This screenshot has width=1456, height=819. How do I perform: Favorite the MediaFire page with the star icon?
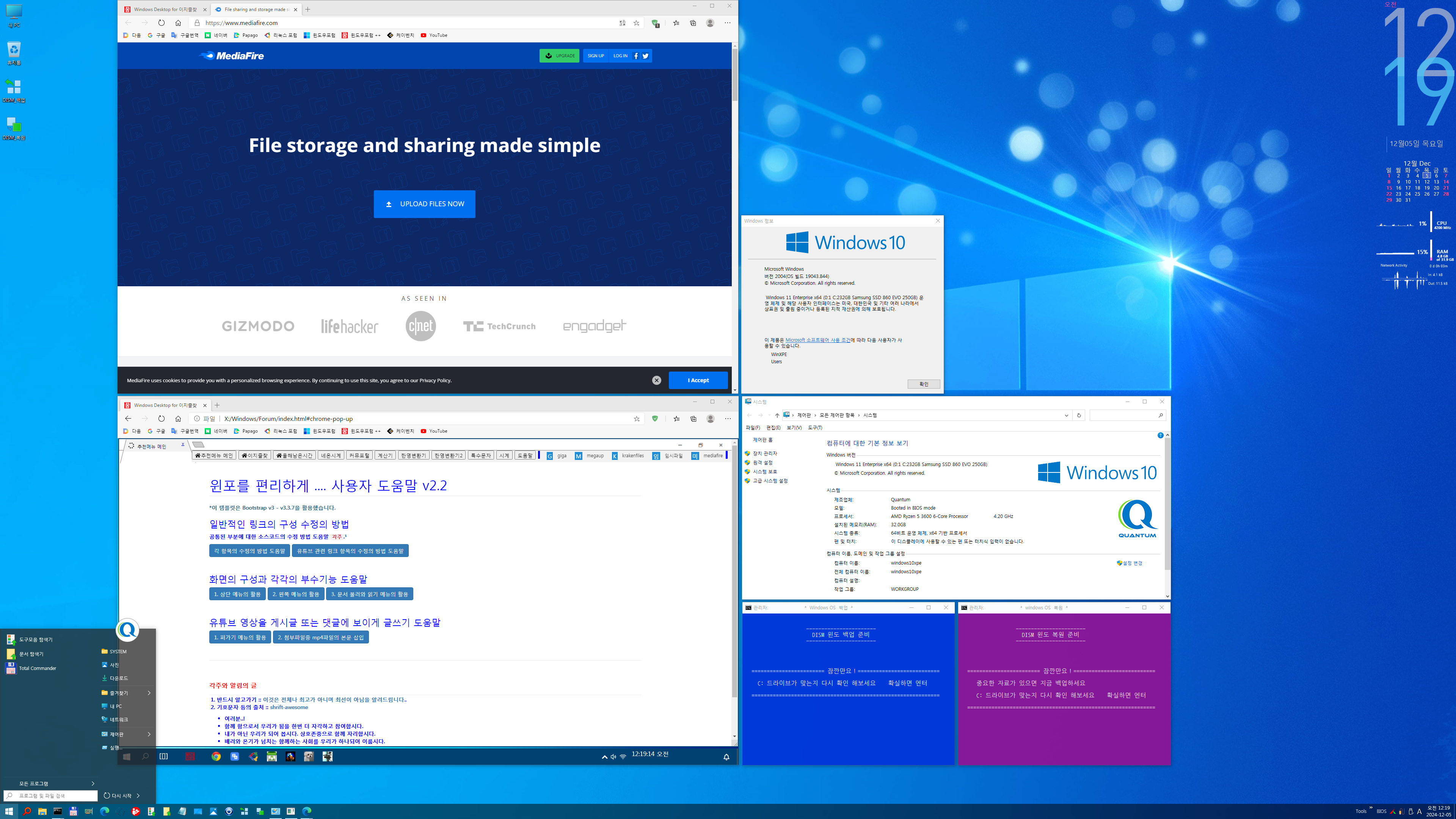click(x=637, y=23)
